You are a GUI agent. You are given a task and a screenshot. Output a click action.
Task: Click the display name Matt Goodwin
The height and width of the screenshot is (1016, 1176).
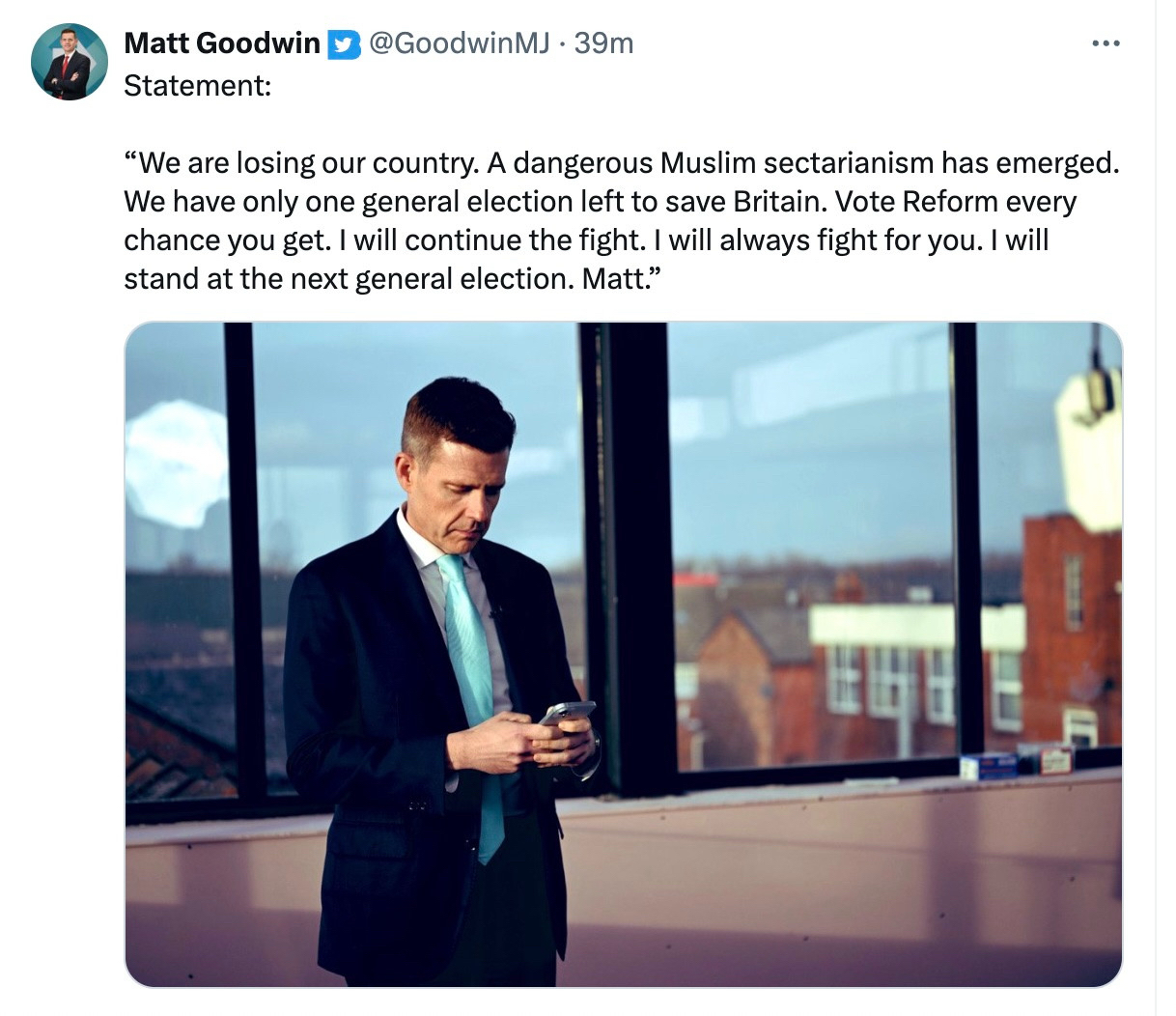tap(222, 43)
